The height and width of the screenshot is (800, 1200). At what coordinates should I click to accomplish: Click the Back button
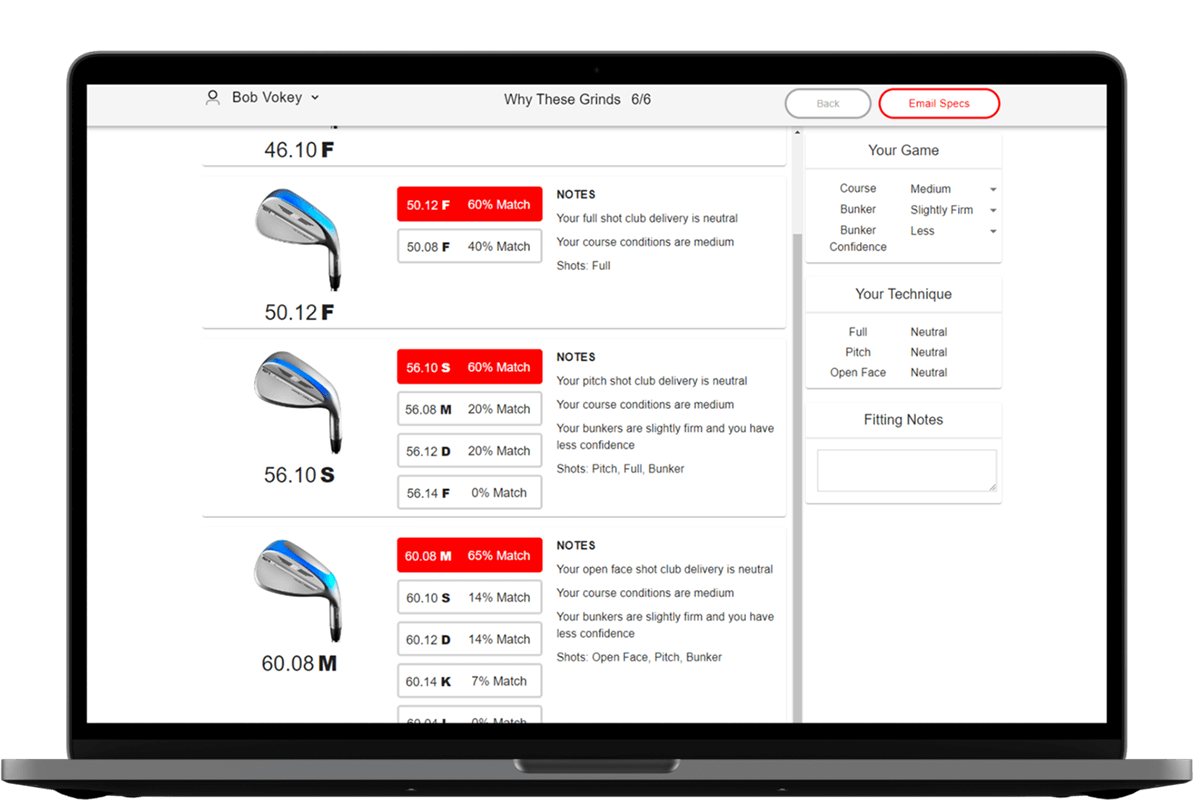[828, 104]
